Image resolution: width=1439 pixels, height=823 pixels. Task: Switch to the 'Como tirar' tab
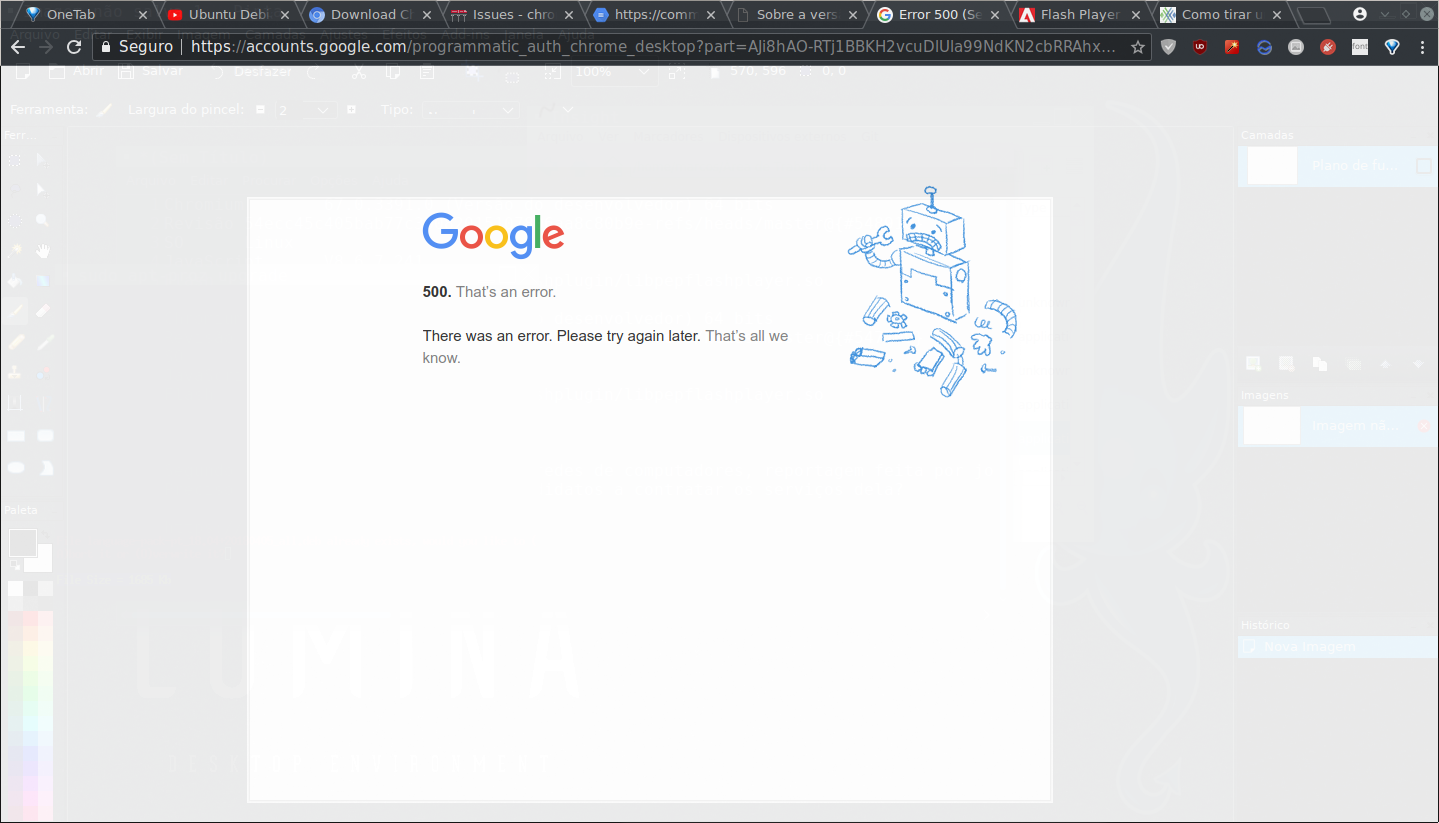click(x=1219, y=15)
